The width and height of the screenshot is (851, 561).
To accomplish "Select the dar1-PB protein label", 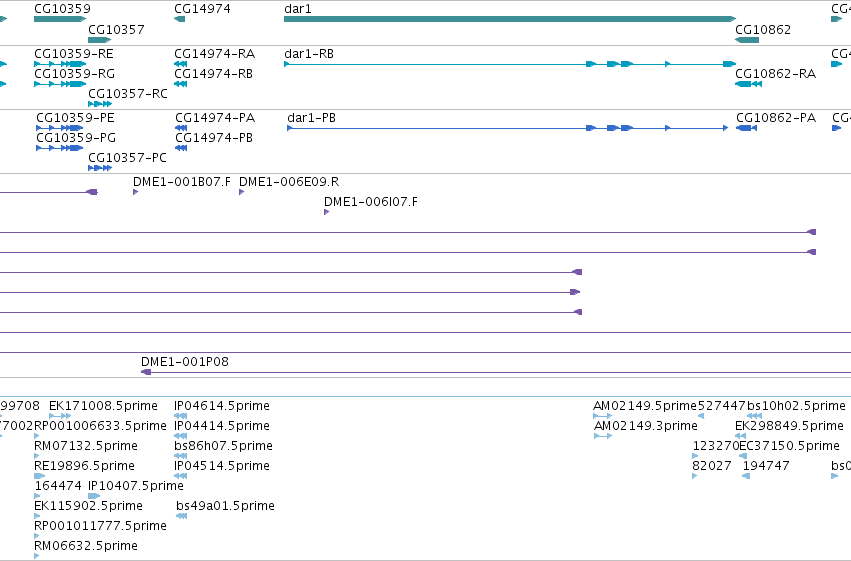I will 312,118.
